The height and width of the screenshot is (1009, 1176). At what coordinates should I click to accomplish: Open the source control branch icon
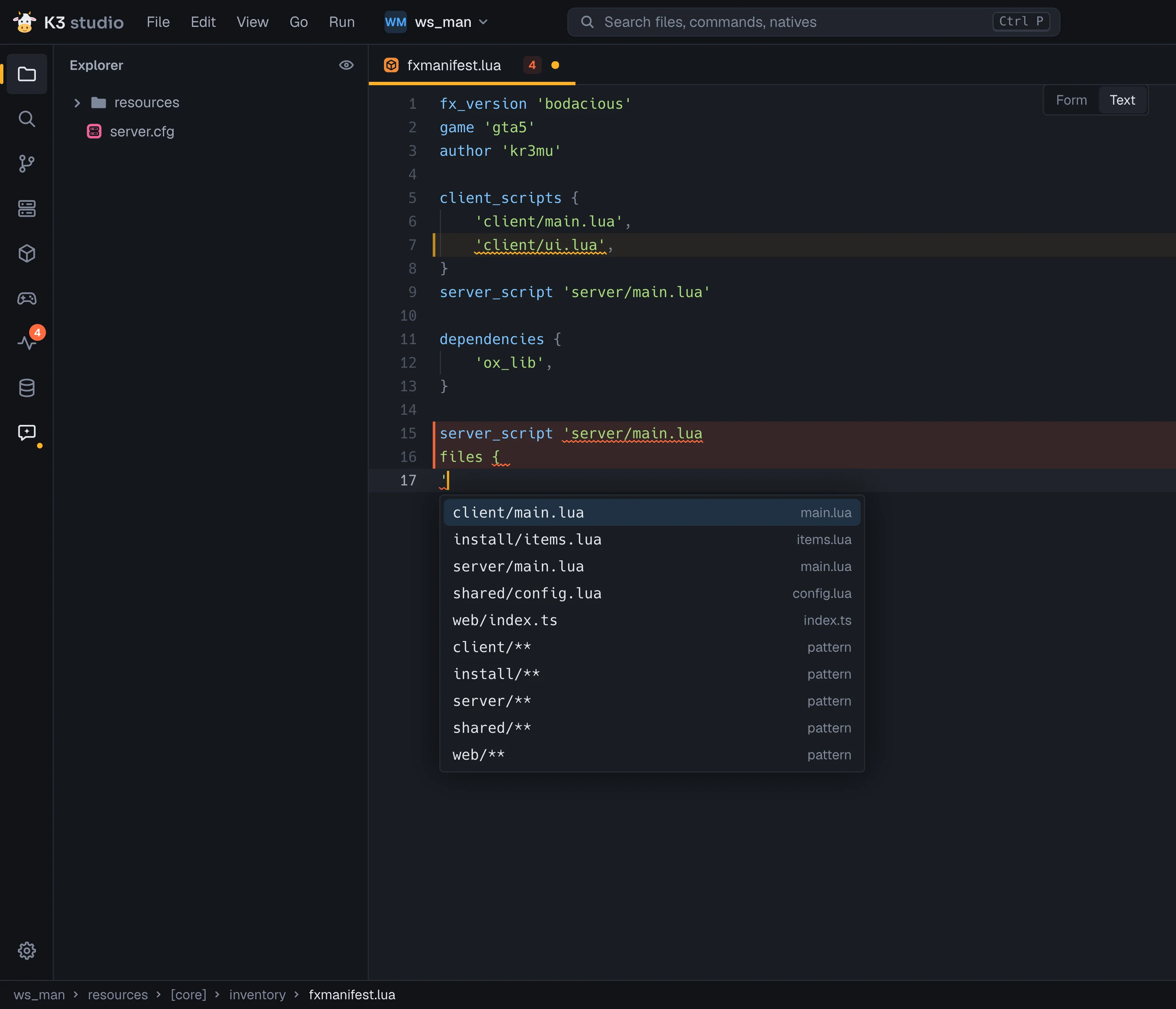tap(27, 163)
